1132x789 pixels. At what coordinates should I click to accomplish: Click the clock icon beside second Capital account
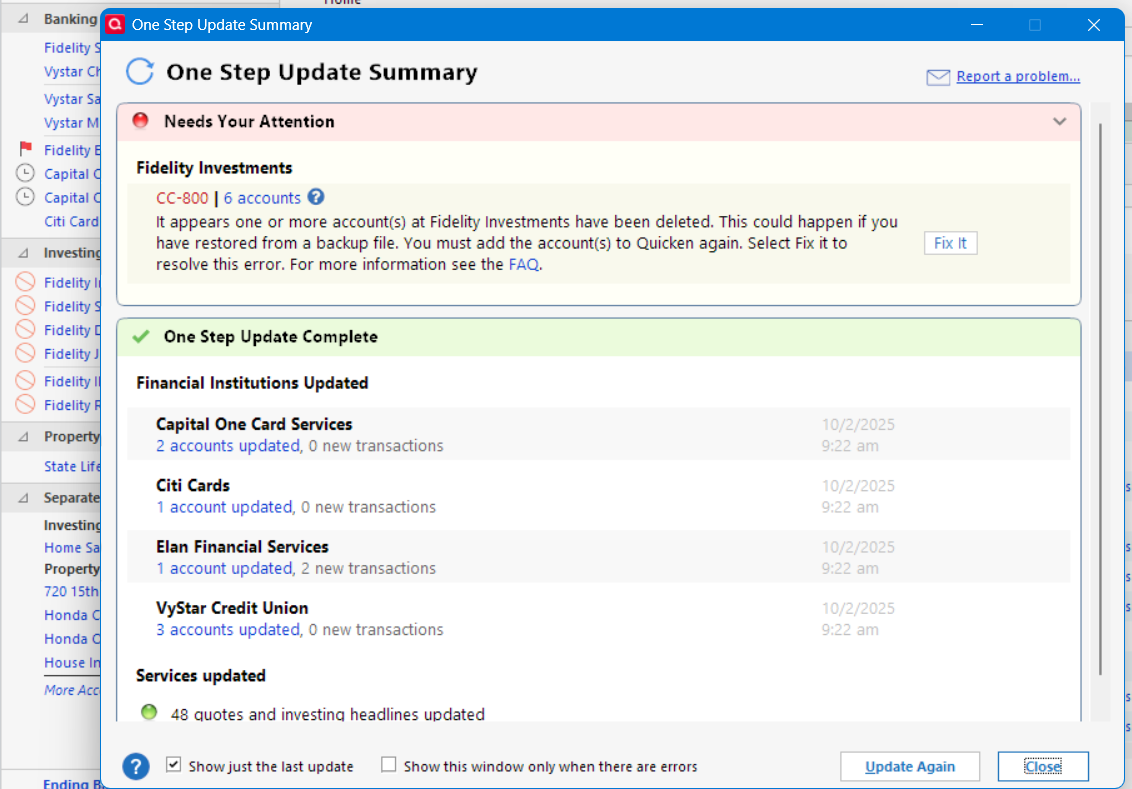tap(25, 197)
